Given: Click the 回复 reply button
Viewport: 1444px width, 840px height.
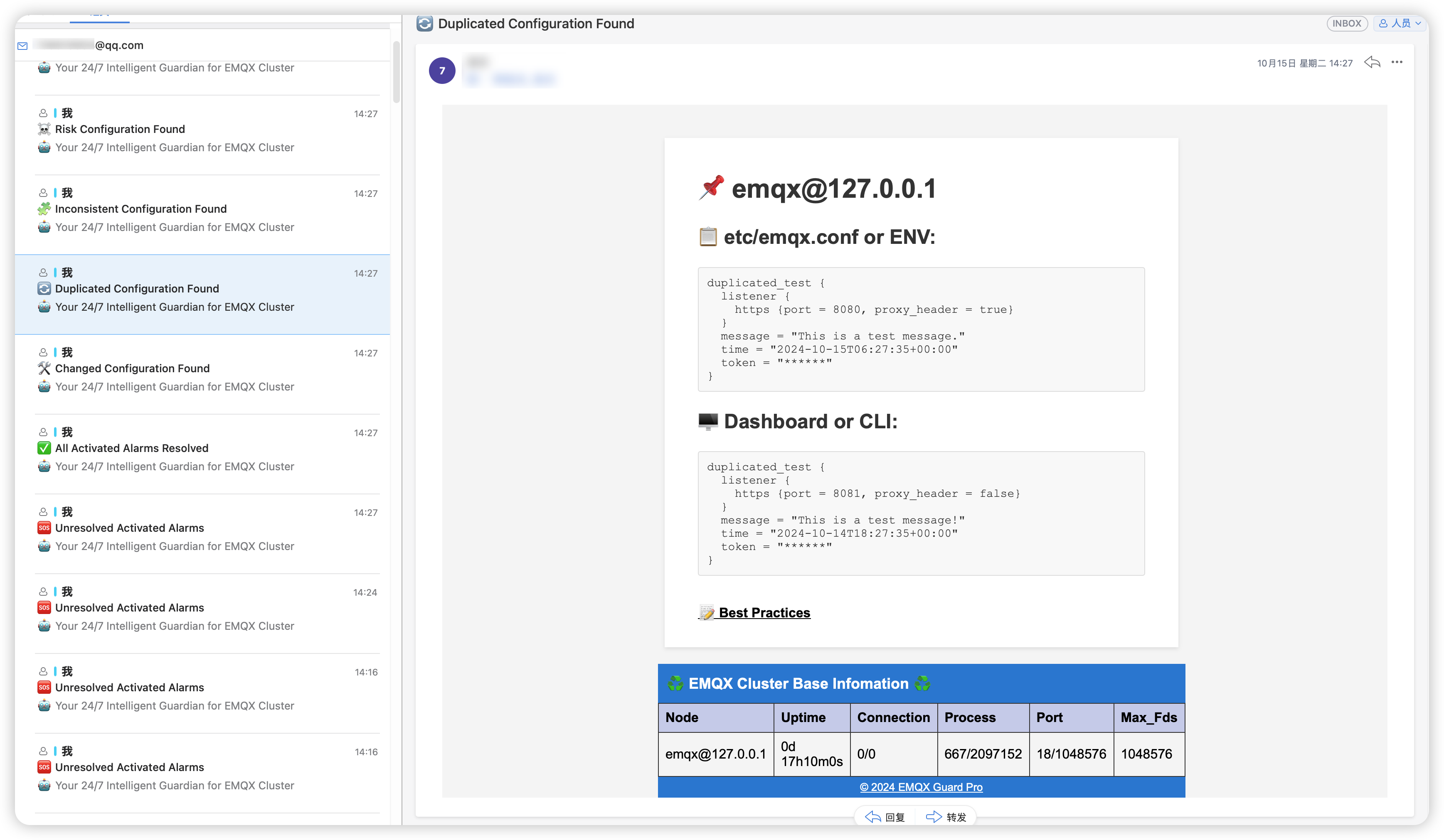Looking at the screenshot, I should [885, 817].
